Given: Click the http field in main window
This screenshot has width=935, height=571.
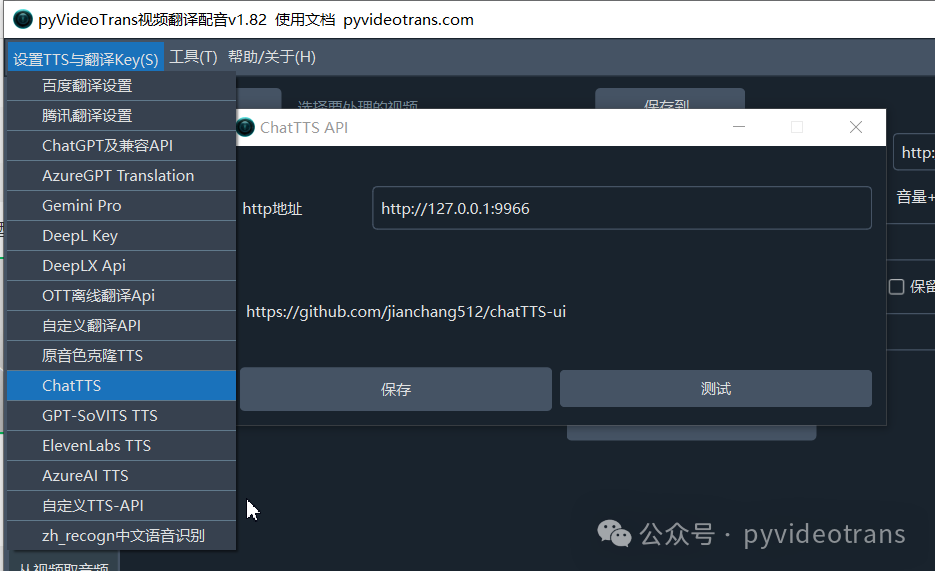Looking at the screenshot, I should point(915,153).
